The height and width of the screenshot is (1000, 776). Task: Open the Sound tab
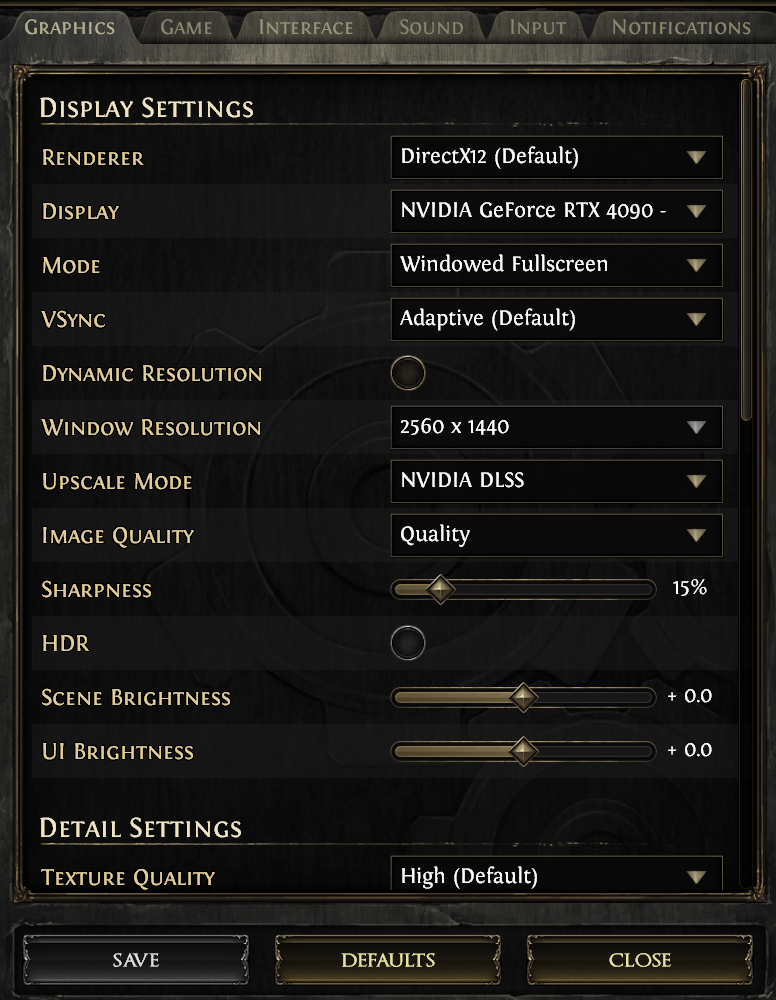pyautogui.click(x=431, y=27)
